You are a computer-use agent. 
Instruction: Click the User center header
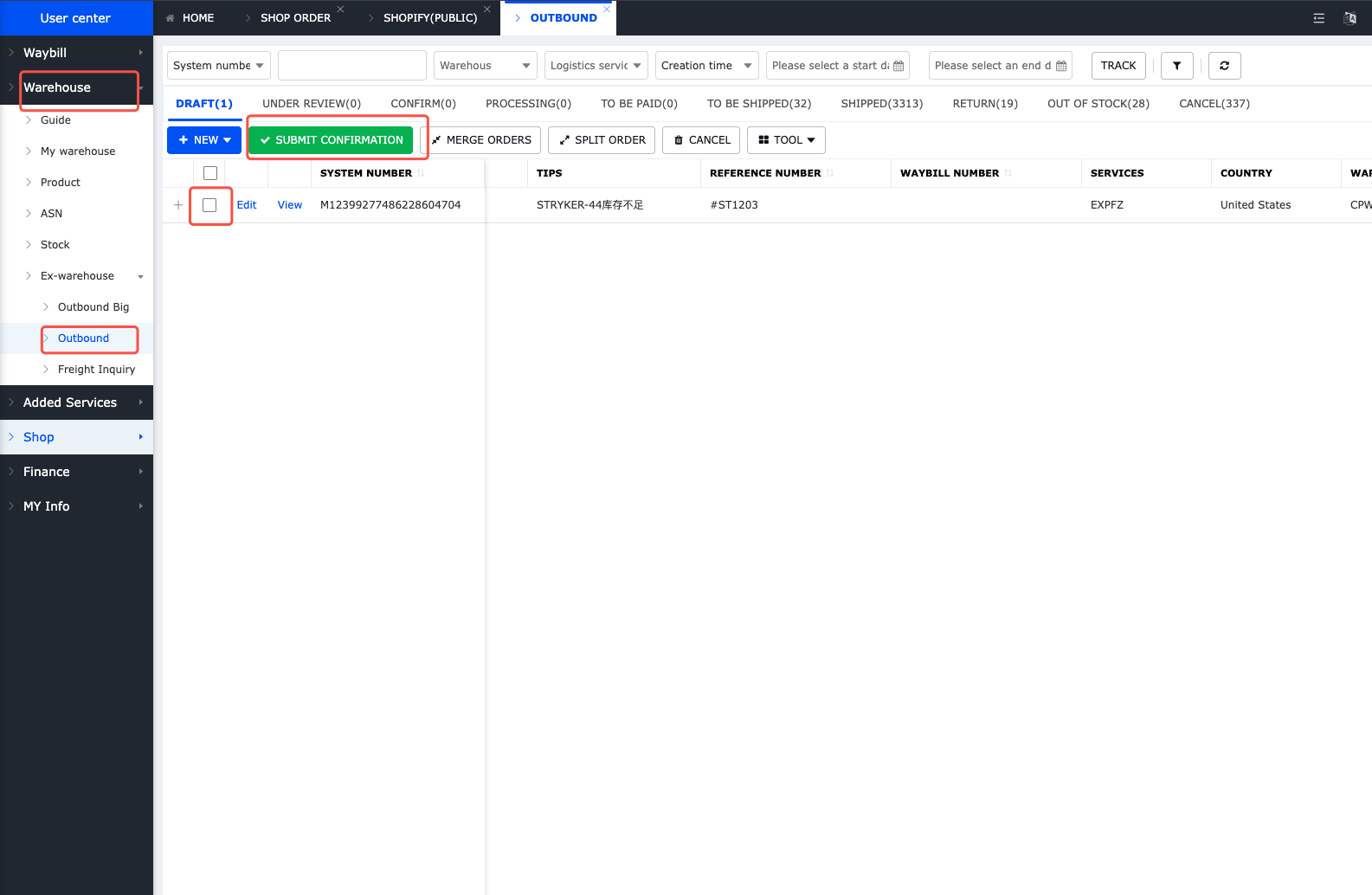click(75, 18)
